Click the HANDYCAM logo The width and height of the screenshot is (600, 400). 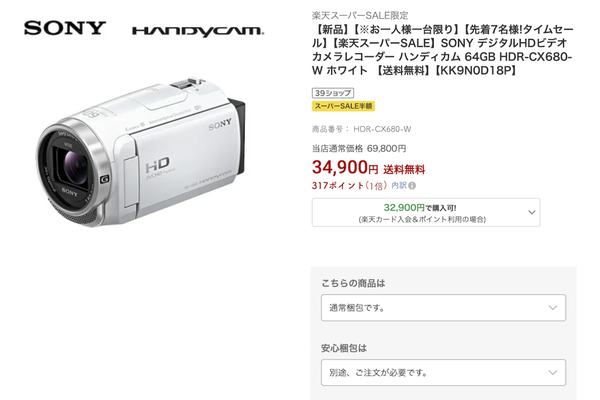(x=198, y=31)
